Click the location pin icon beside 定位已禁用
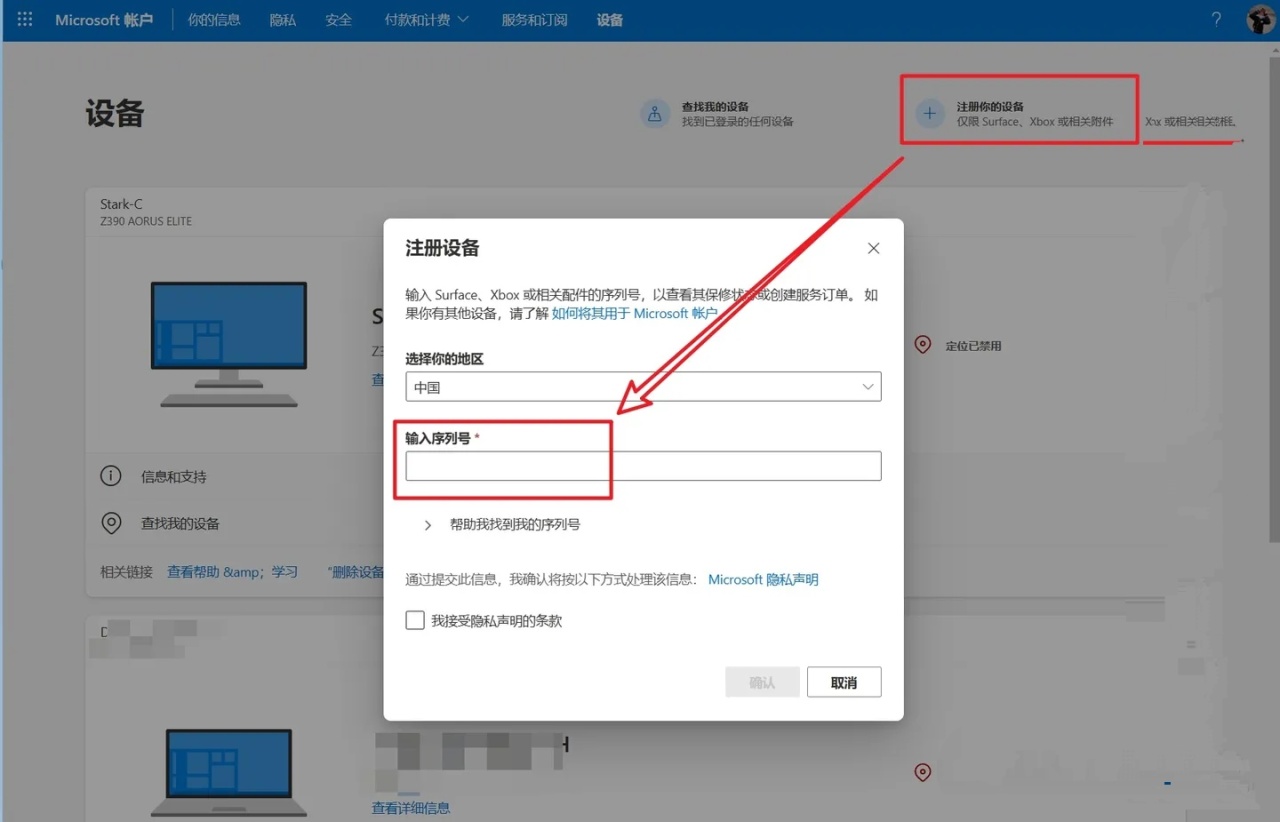This screenshot has height=822, width=1280. point(923,345)
